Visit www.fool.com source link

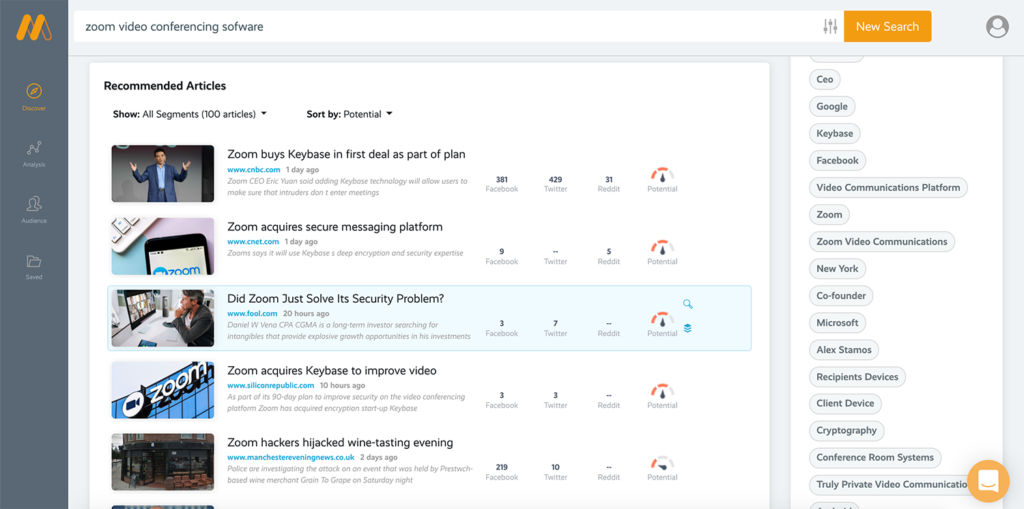pos(252,314)
